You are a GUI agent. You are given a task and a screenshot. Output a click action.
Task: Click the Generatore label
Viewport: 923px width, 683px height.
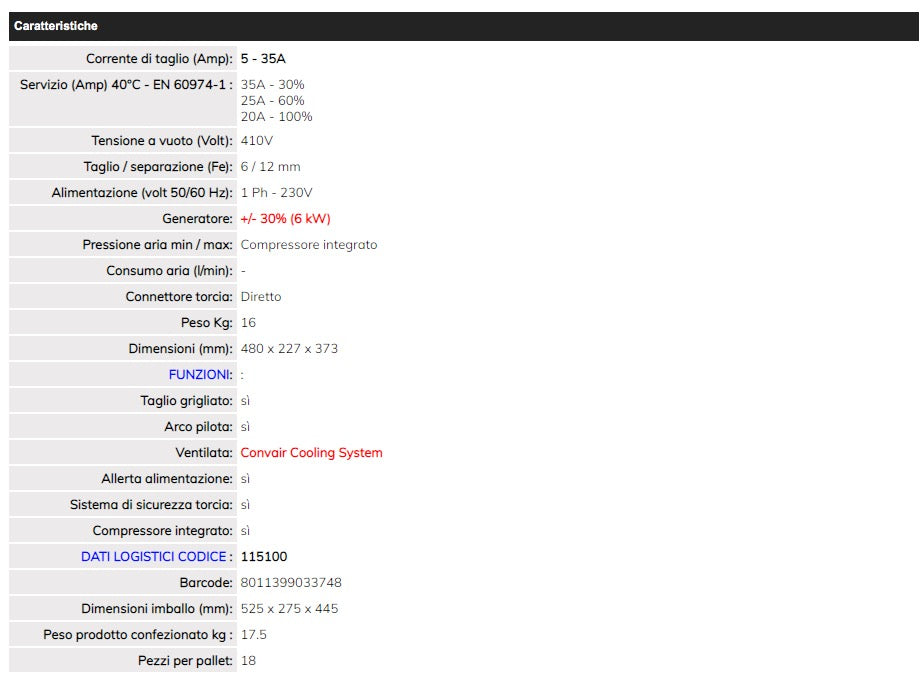tap(198, 218)
